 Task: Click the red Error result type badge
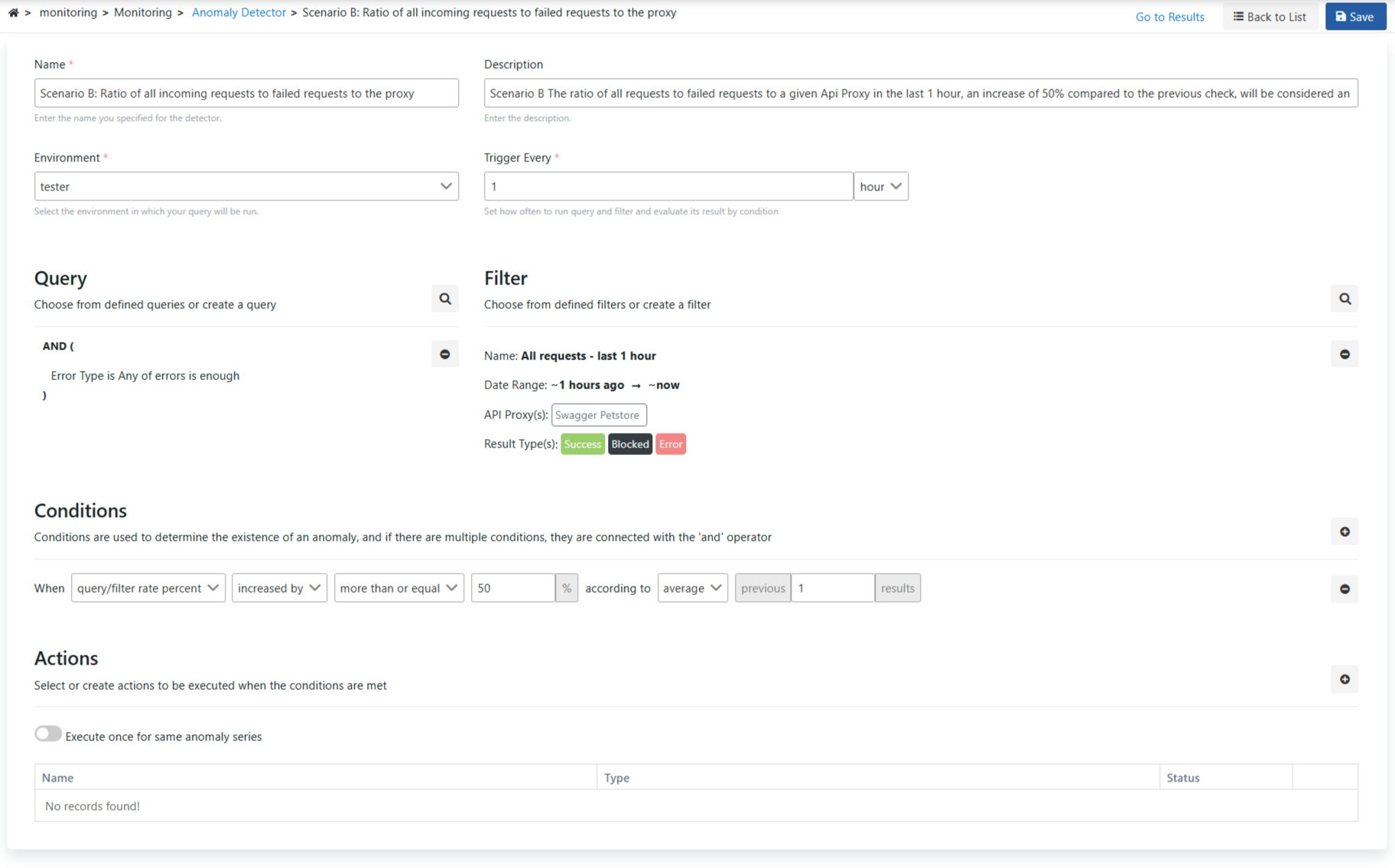[x=671, y=444]
